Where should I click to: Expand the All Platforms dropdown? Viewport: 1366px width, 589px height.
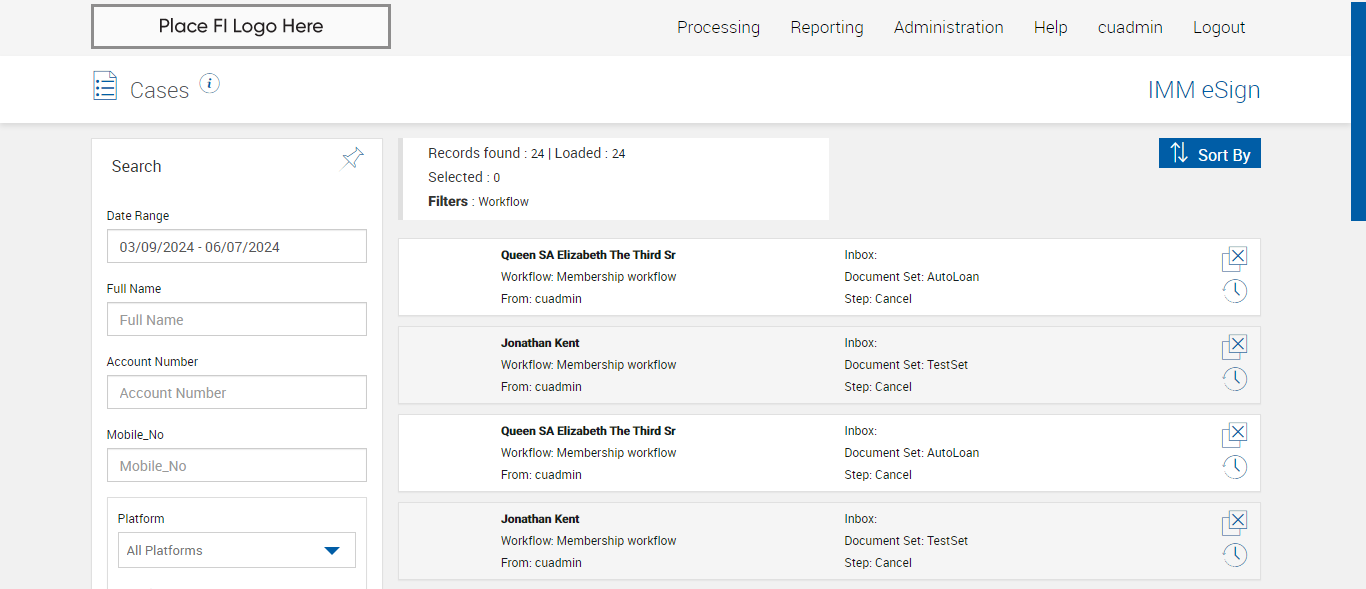(236, 550)
